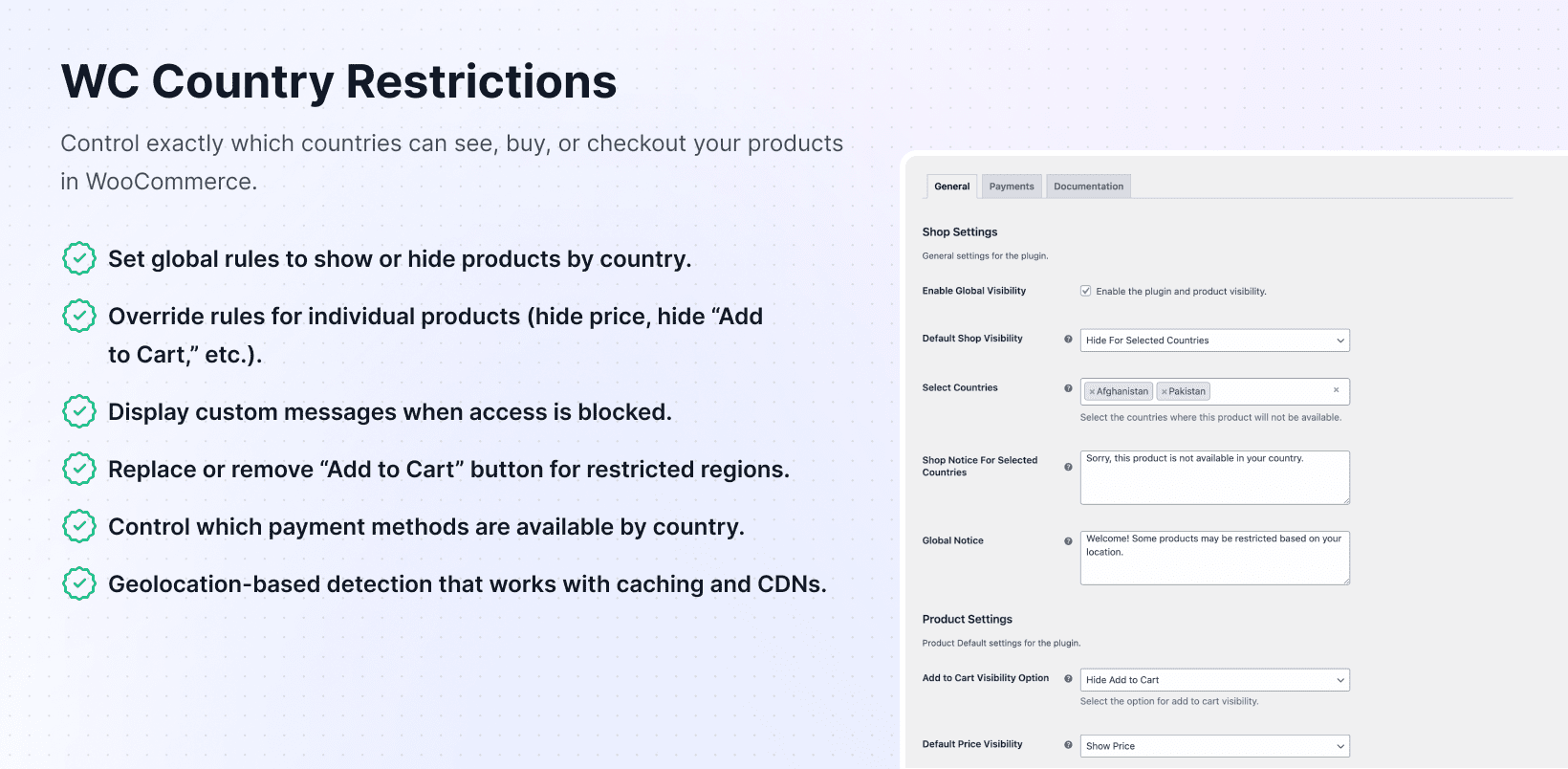Open the Documentation tab
The height and width of the screenshot is (769, 1568).
click(1088, 187)
